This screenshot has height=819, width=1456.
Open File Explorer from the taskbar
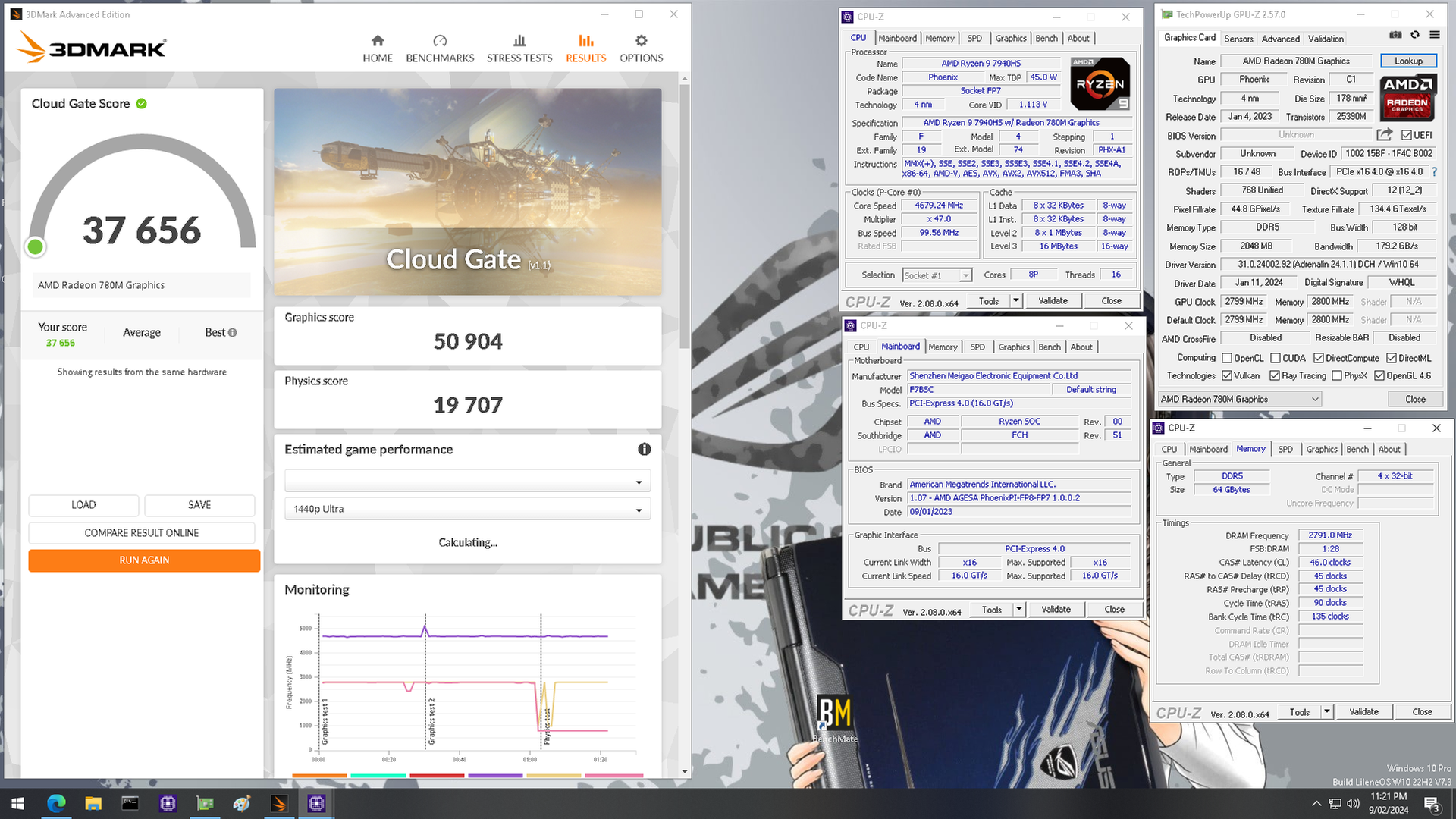(x=93, y=803)
